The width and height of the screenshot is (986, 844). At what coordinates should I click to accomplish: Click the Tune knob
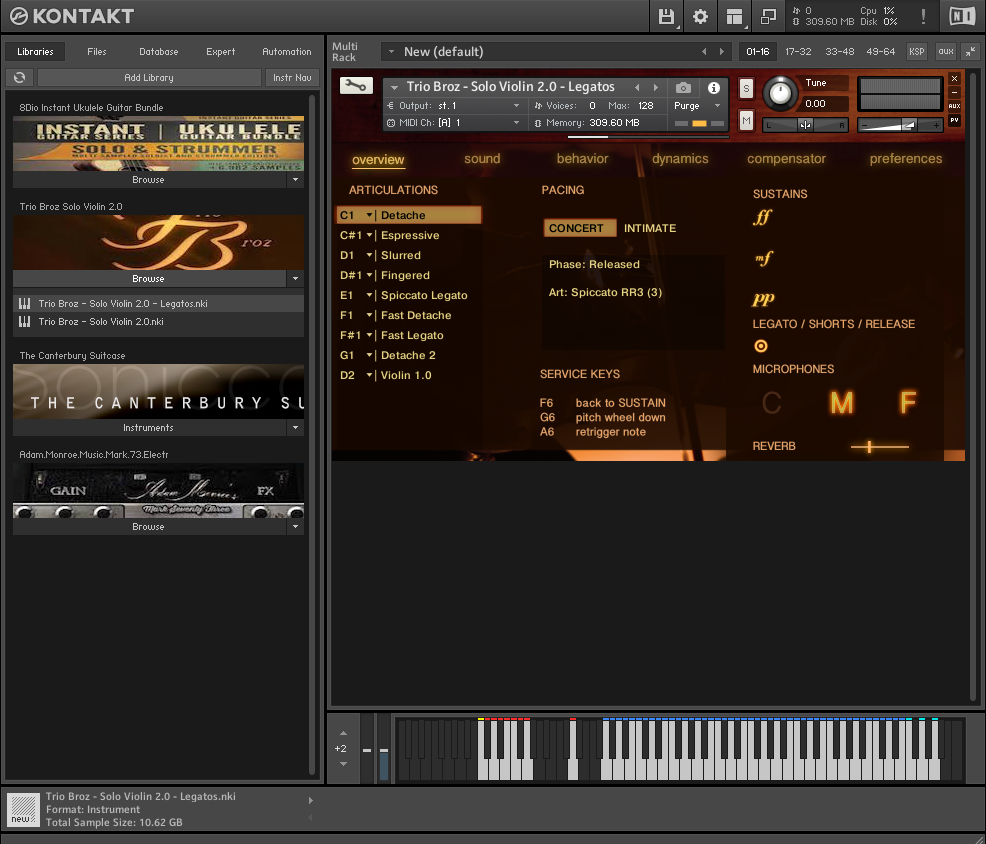click(780, 94)
